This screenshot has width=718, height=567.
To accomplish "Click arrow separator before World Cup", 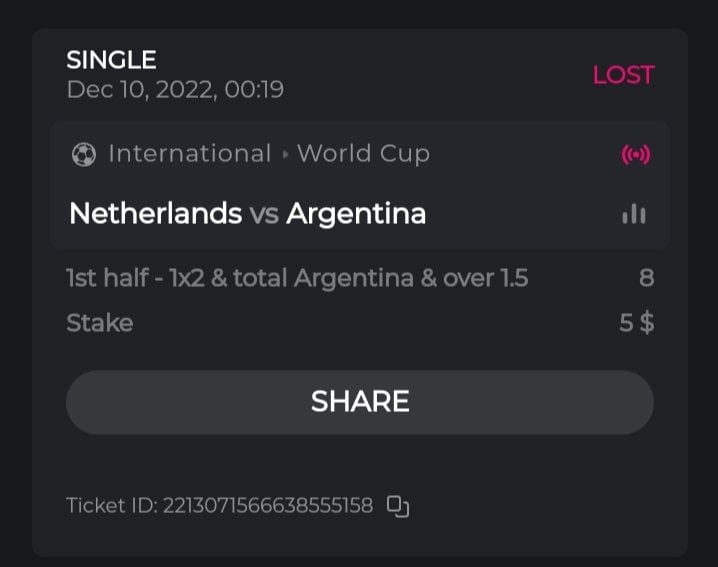I will pyautogui.click(x=285, y=155).
